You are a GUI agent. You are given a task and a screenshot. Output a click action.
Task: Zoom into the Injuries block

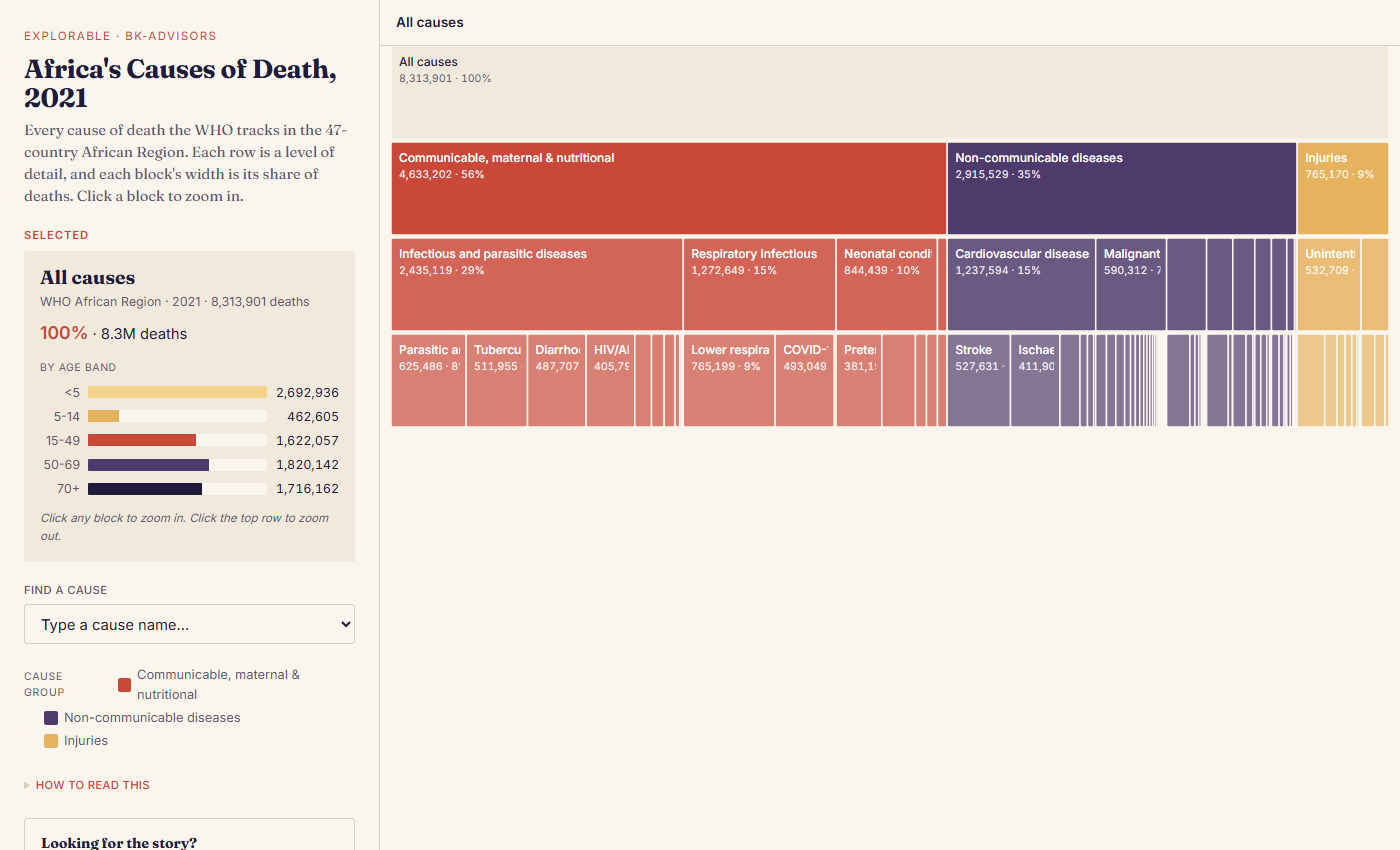1343,188
